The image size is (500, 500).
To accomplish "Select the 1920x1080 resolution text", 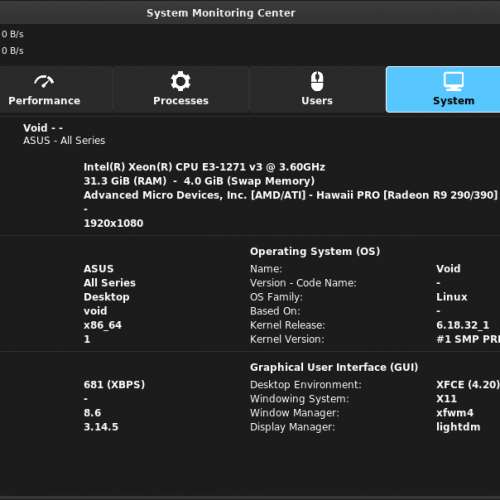I will point(113,223).
